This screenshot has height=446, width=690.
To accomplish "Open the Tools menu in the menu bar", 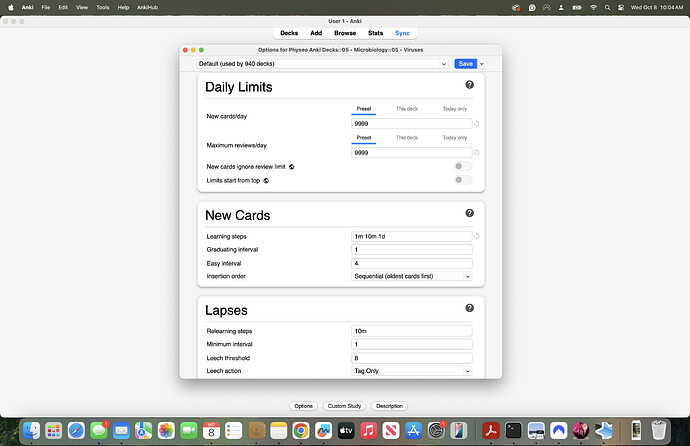I will 103,7.
